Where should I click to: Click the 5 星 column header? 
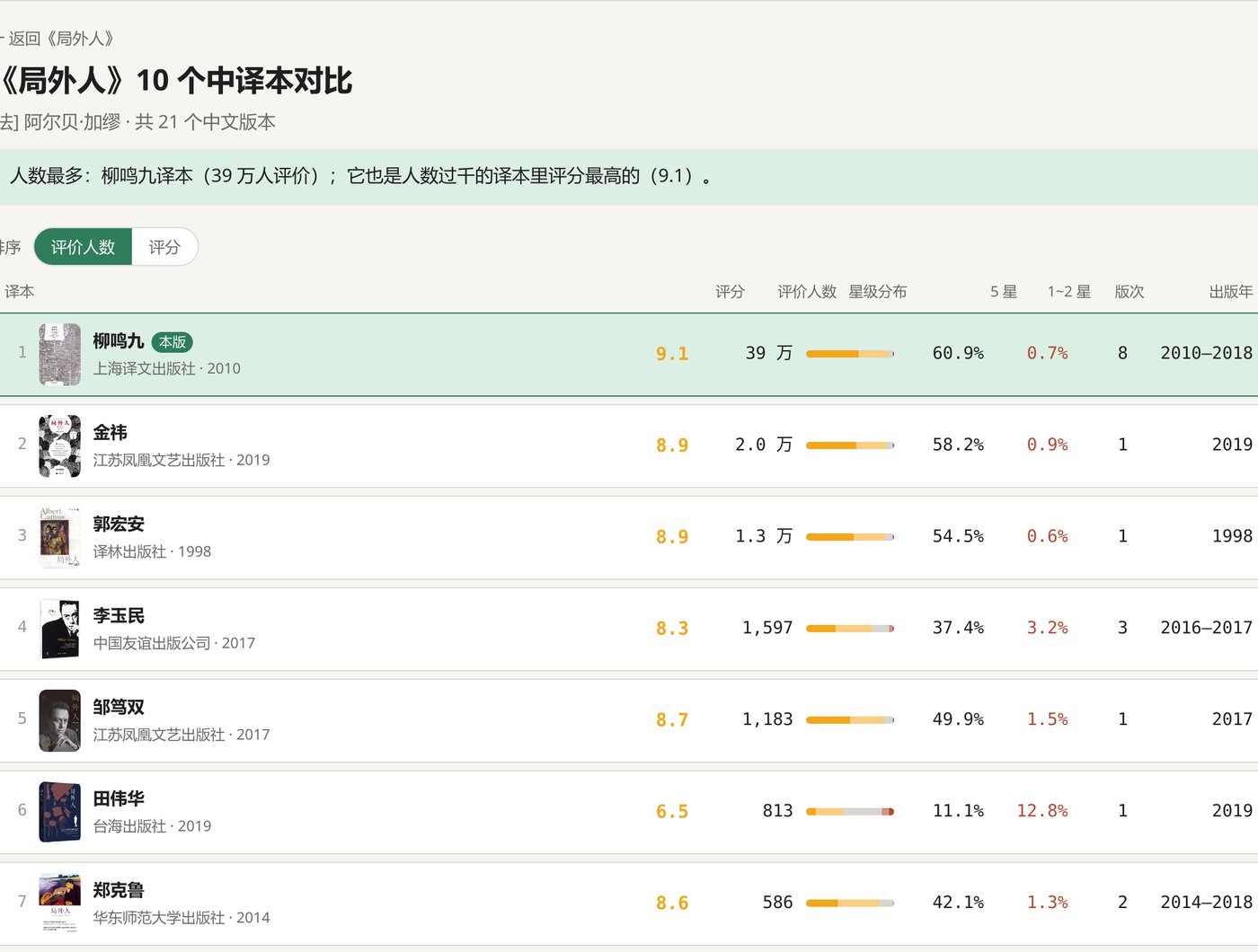click(1004, 292)
